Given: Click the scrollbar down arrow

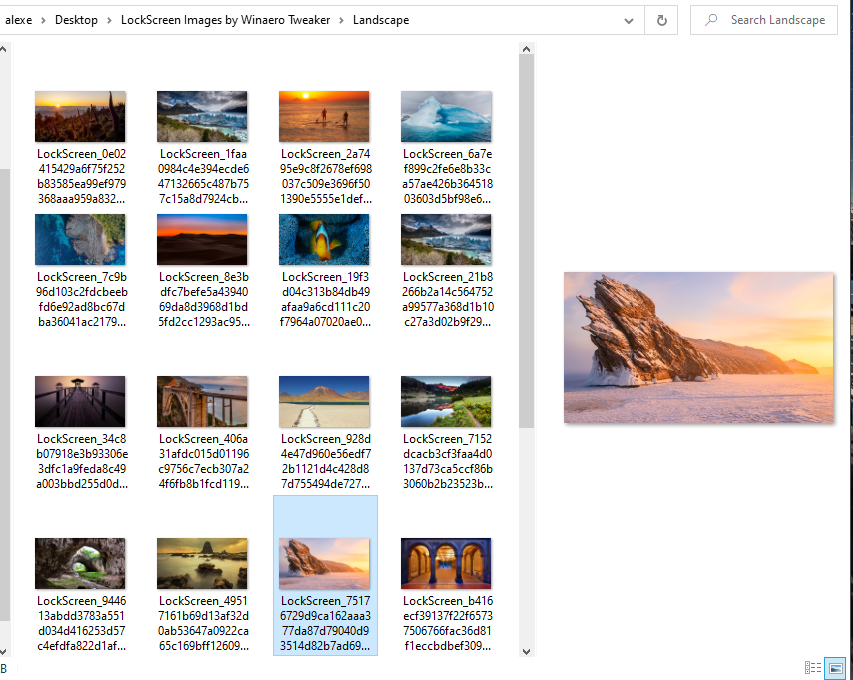Looking at the screenshot, I should 526,650.
